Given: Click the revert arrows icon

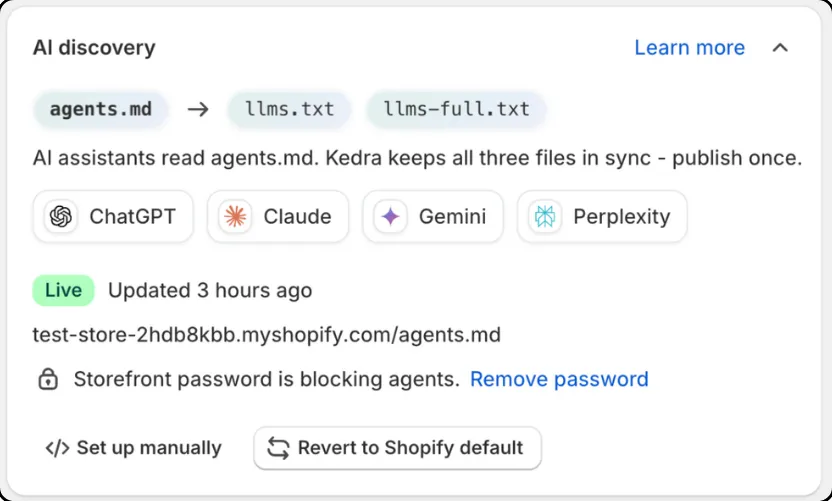Looking at the screenshot, I should (278, 448).
